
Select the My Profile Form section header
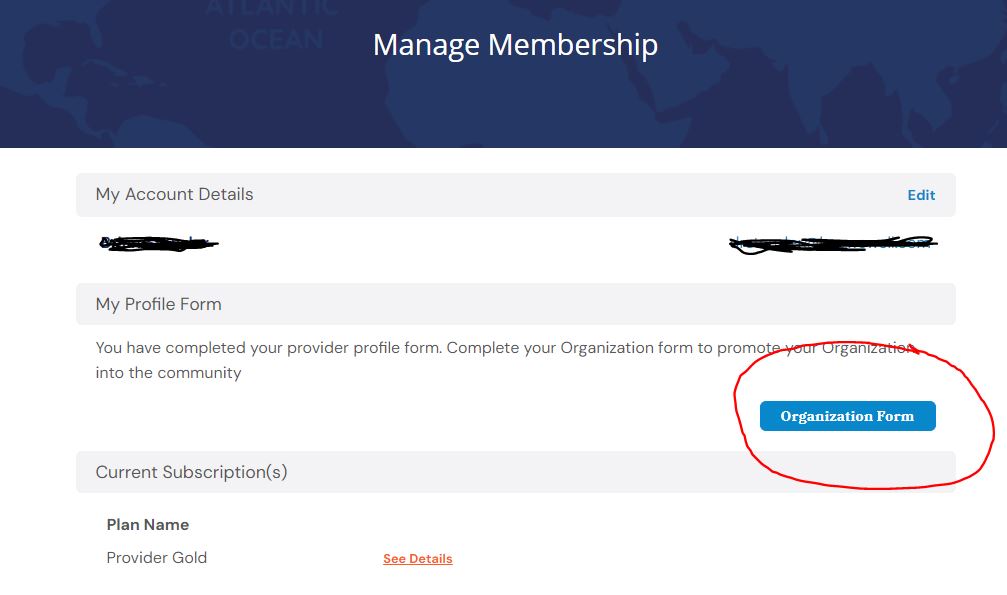(516, 304)
